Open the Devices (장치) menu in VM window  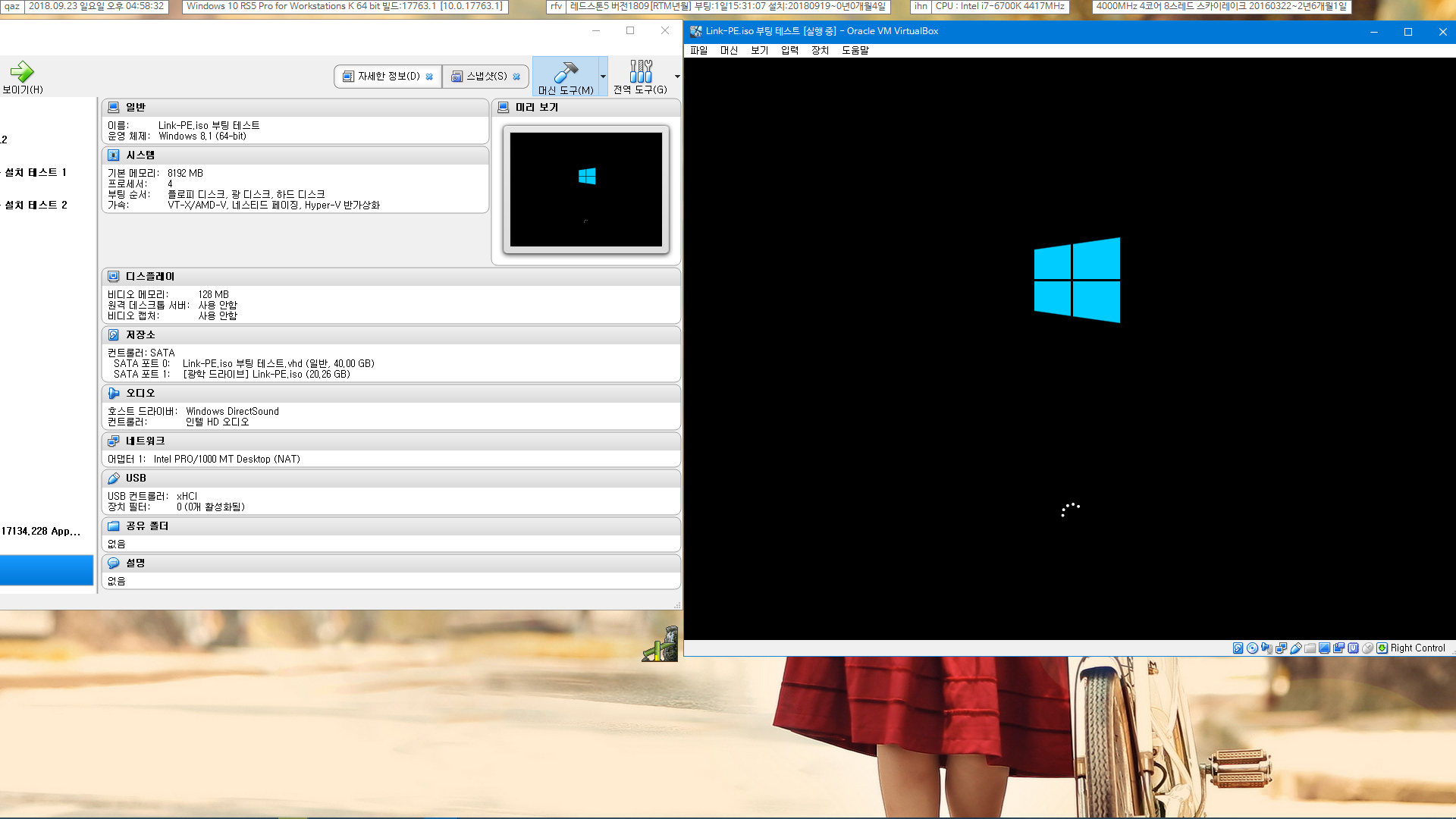821,50
